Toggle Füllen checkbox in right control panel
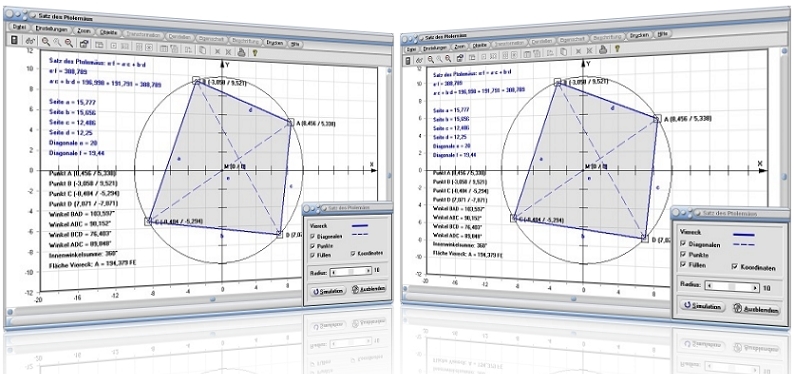The width and height of the screenshot is (794, 374). click(683, 264)
